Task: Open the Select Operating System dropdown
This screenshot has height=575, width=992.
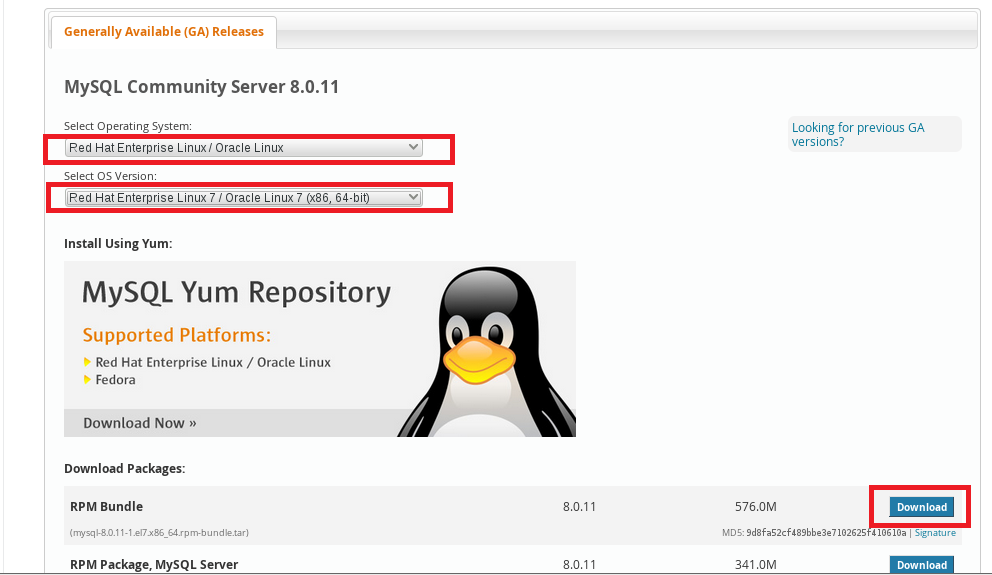Action: pyautogui.click(x=244, y=147)
